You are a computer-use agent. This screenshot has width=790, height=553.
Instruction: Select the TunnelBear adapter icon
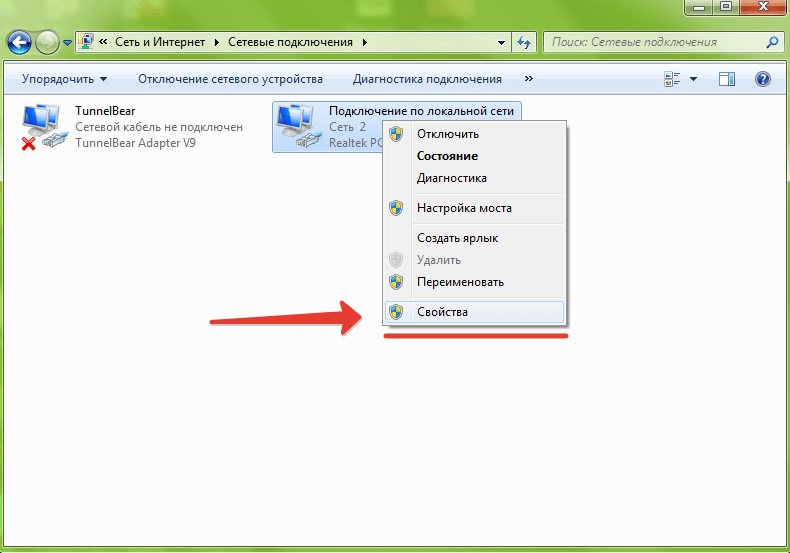(44, 127)
